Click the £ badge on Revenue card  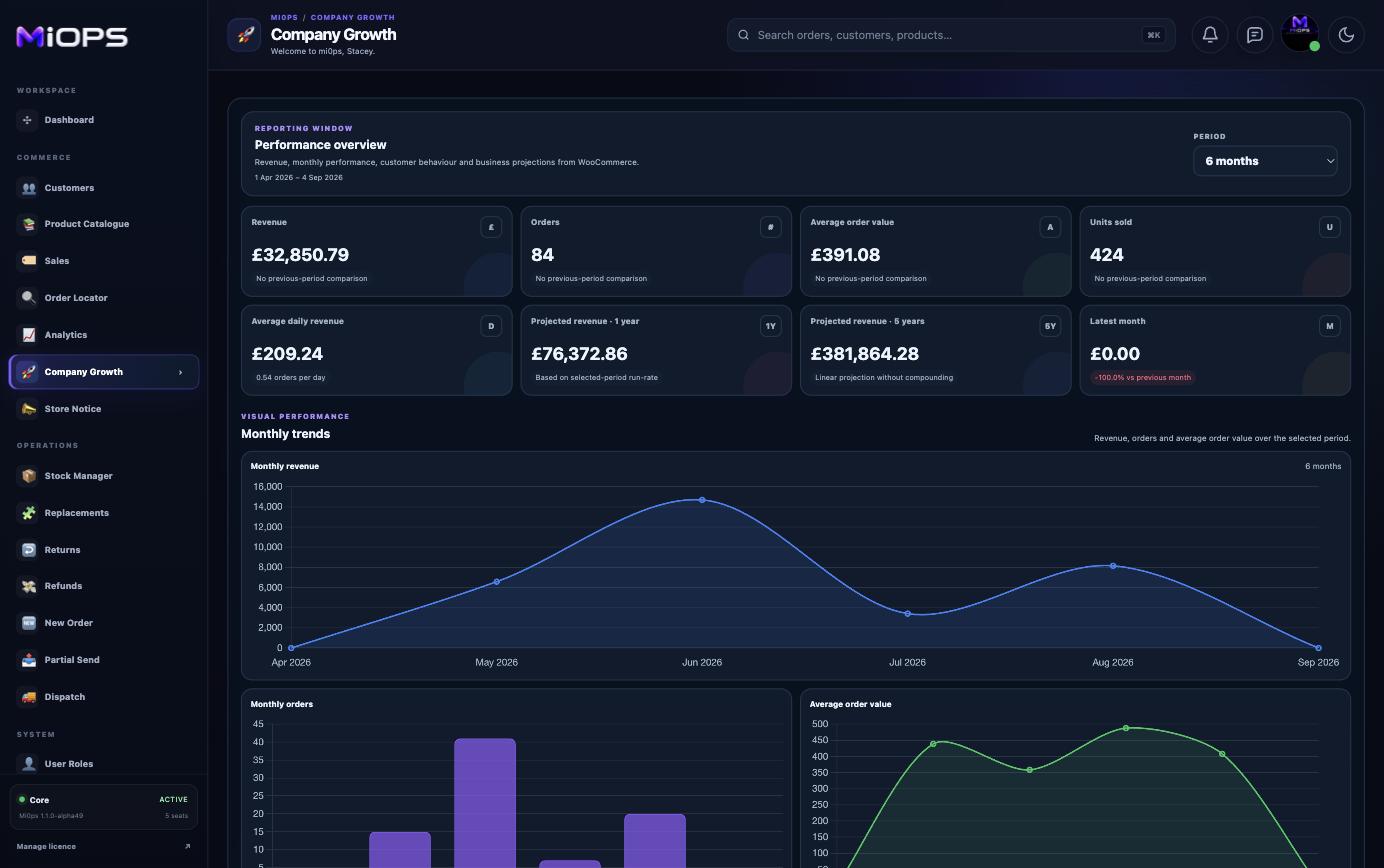(491, 227)
